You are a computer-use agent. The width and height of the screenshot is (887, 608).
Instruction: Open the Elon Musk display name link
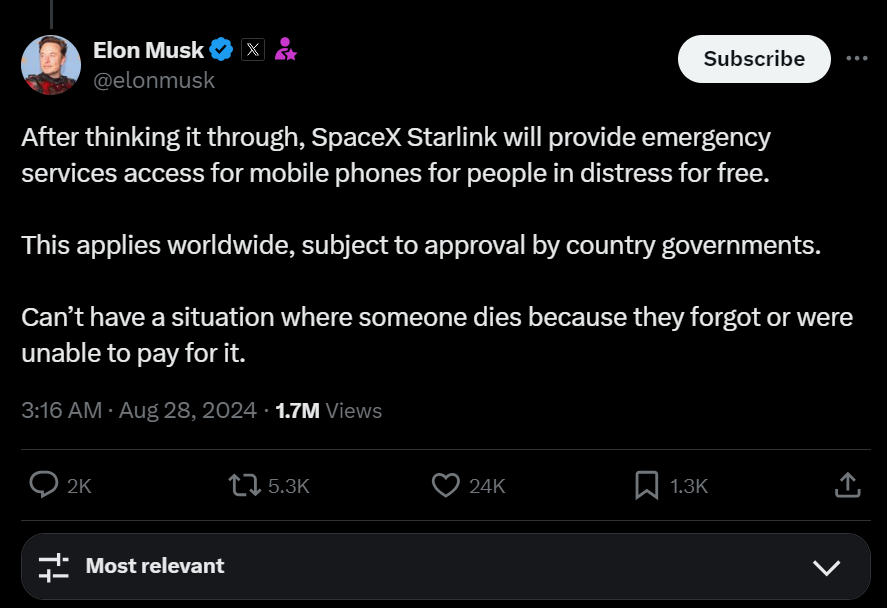[x=148, y=49]
